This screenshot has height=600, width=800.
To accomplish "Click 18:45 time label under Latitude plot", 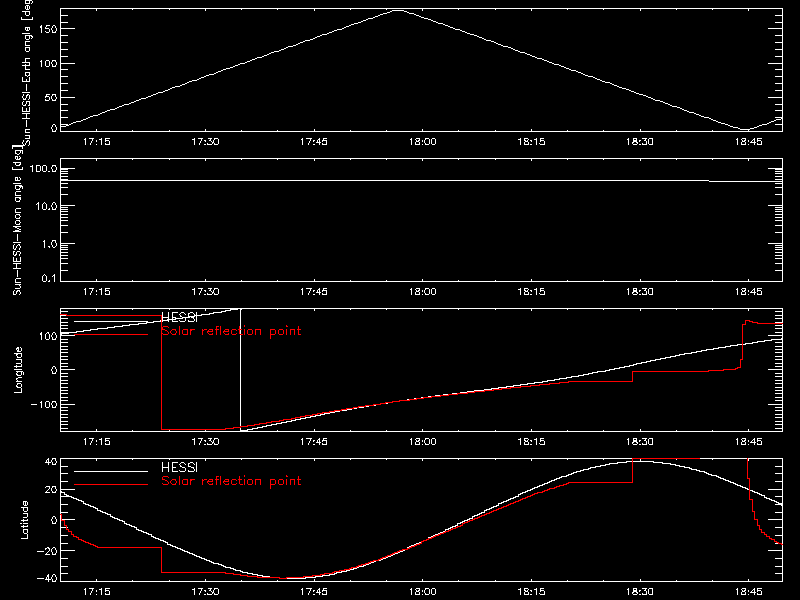I will click(748, 591).
